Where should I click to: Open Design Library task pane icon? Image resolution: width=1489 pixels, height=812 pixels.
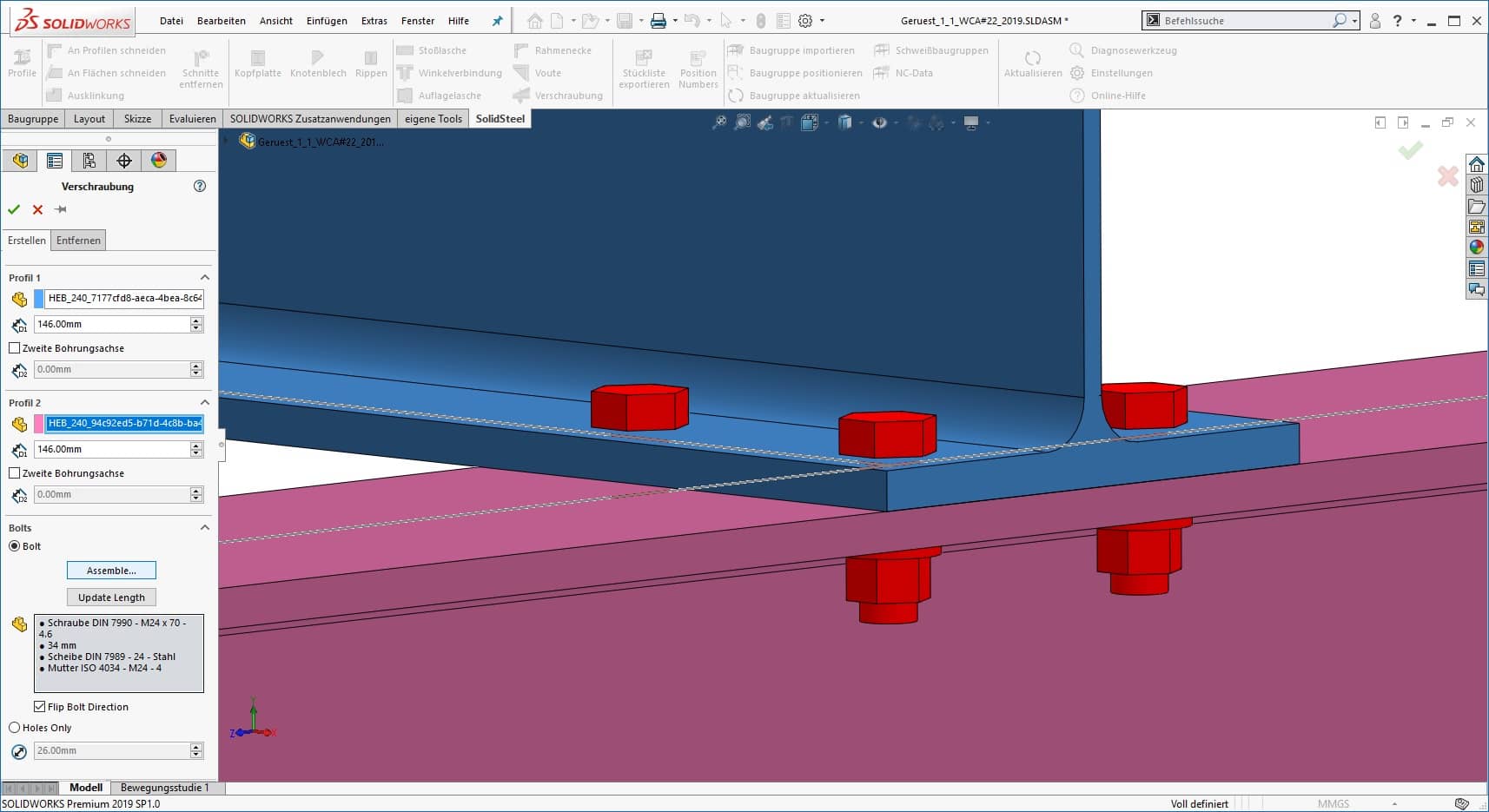click(x=1477, y=185)
